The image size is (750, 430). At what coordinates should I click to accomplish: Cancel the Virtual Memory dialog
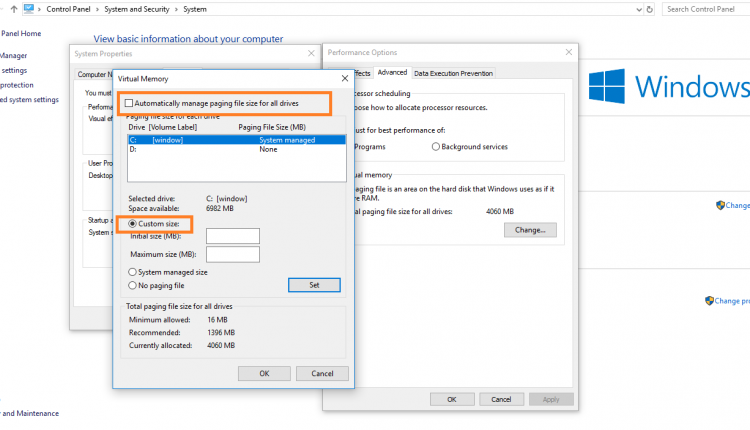click(x=322, y=374)
